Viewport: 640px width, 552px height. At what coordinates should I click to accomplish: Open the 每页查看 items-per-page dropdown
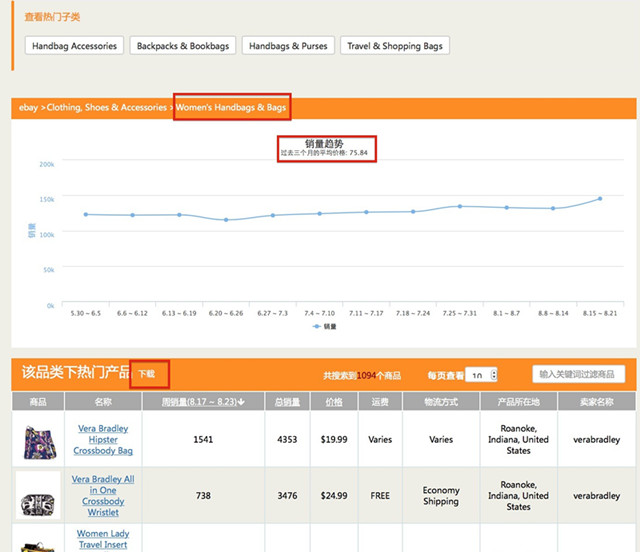point(481,375)
